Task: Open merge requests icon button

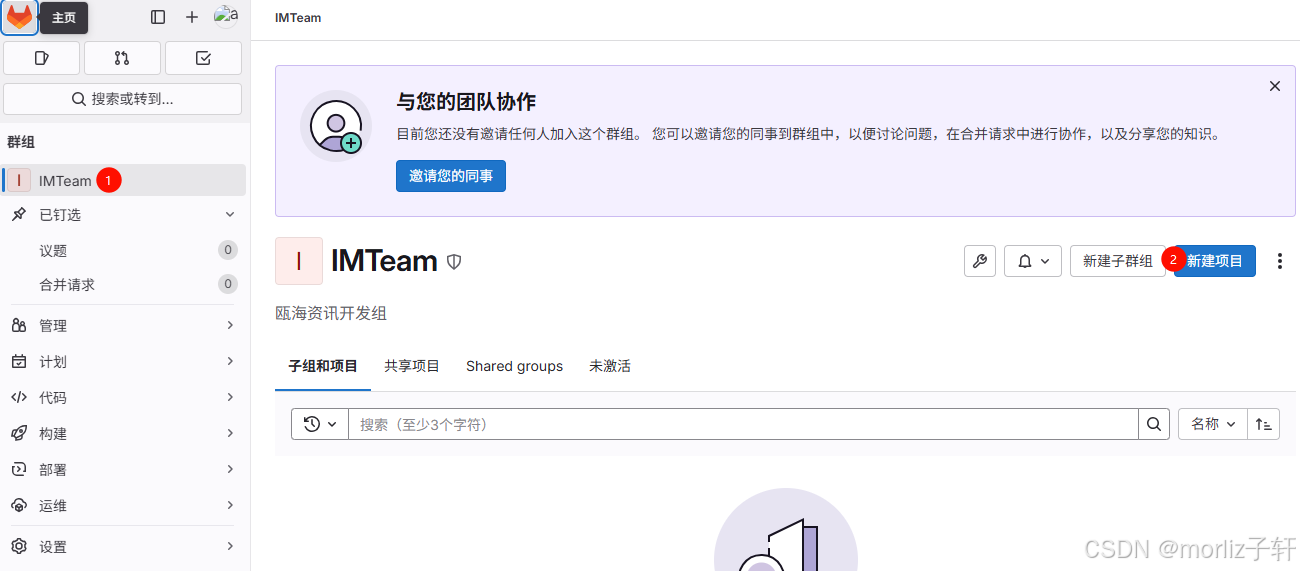Action: [122, 58]
